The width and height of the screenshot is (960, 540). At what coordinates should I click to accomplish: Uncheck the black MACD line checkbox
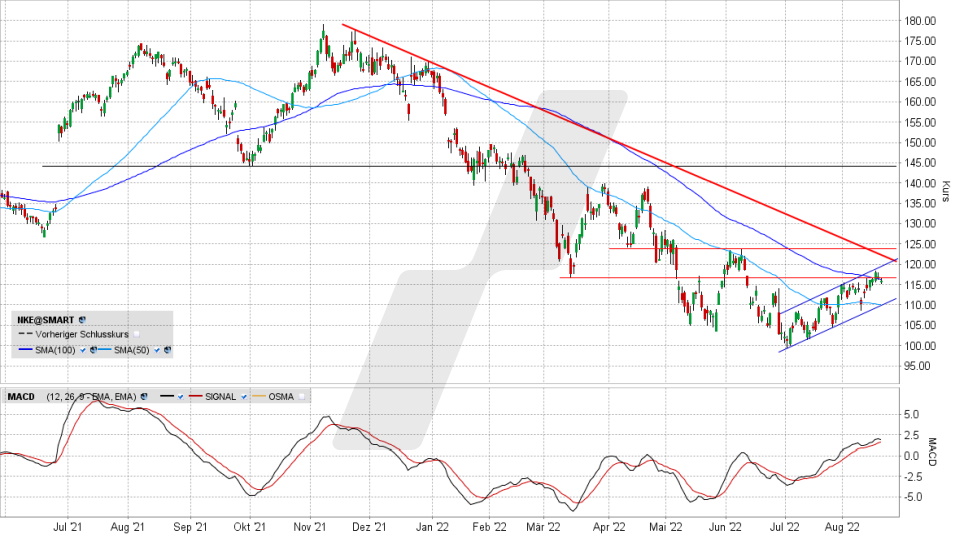pos(181,397)
